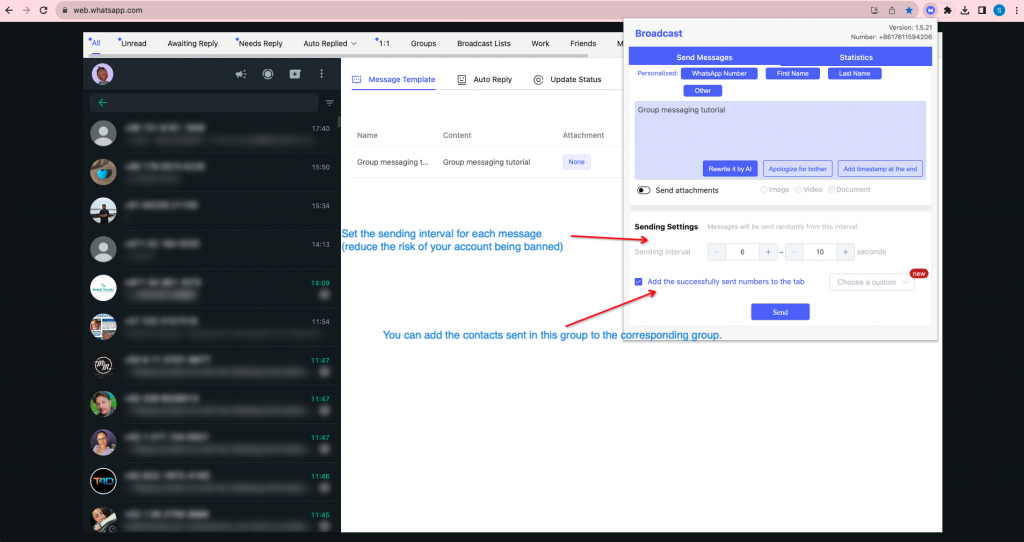Uncheck Add successfully sent numbers checkbox
1024x542 pixels.
pyautogui.click(x=639, y=282)
